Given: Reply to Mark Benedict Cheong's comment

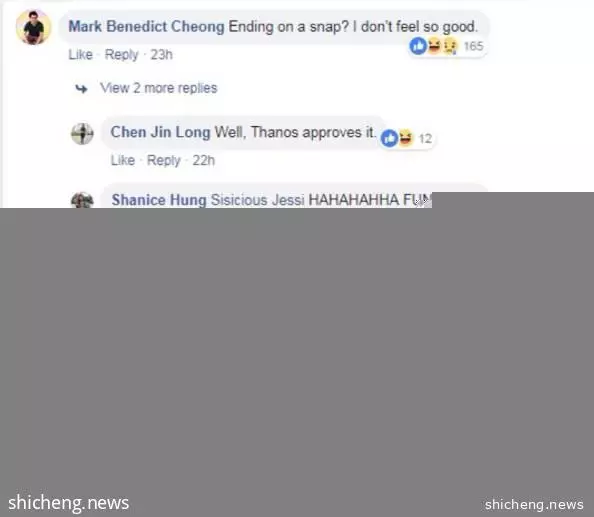Looking at the screenshot, I should 121,55.
